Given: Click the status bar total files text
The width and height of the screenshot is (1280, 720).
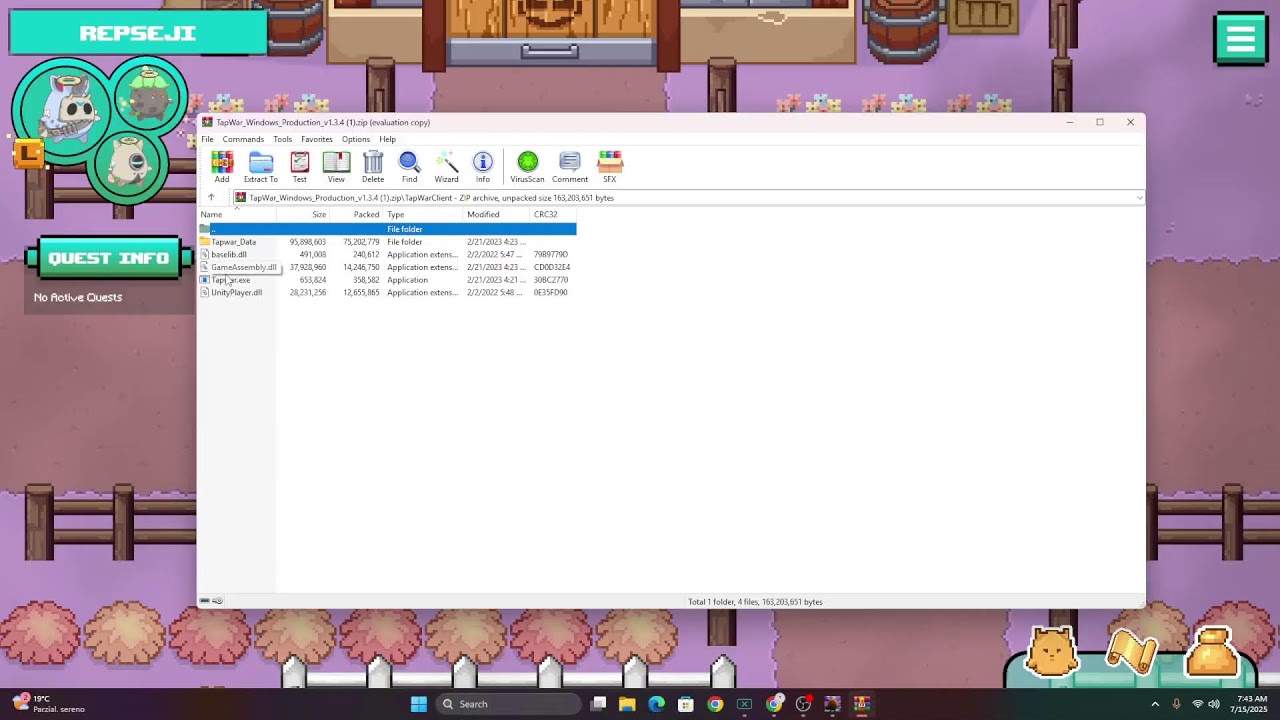Looking at the screenshot, I should pos(755,602).
